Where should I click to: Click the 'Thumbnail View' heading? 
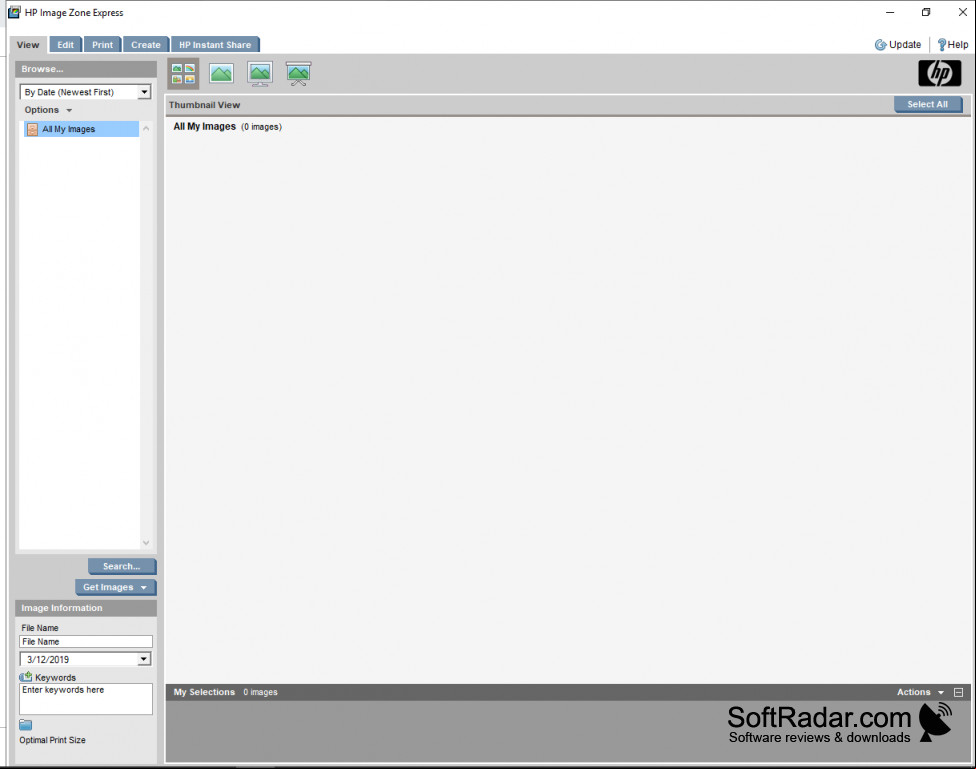(x=204, y=105)
